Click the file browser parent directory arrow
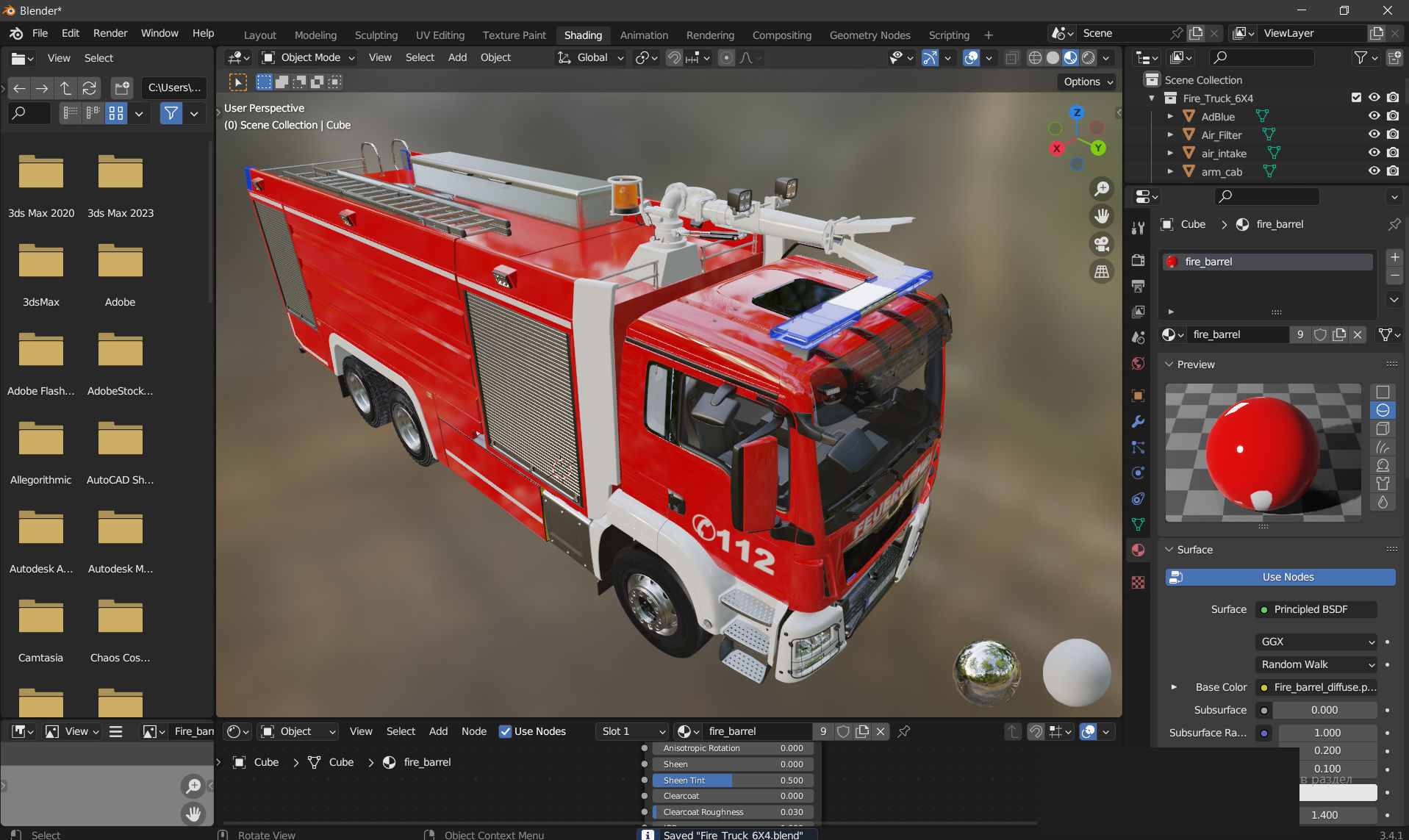Image resolution: width=1409 pixels, height=840 pixels. coord(65,88)
